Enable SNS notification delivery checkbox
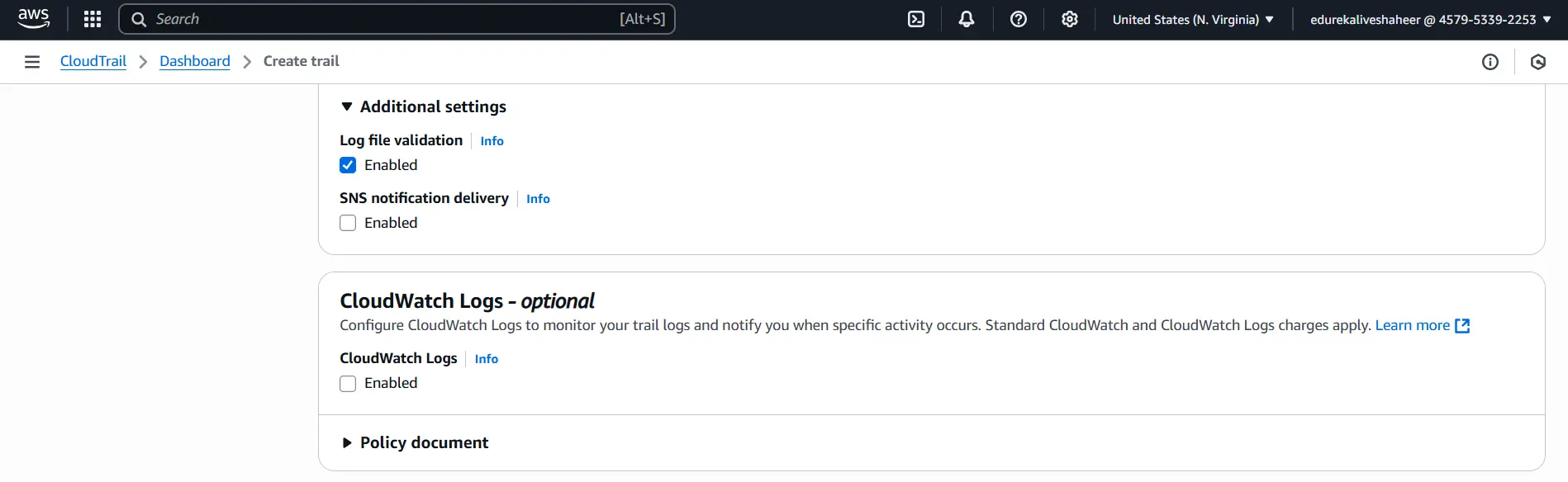Image resolution: width=1568 pixels, height=482 pixels. [x=348, y=223]
